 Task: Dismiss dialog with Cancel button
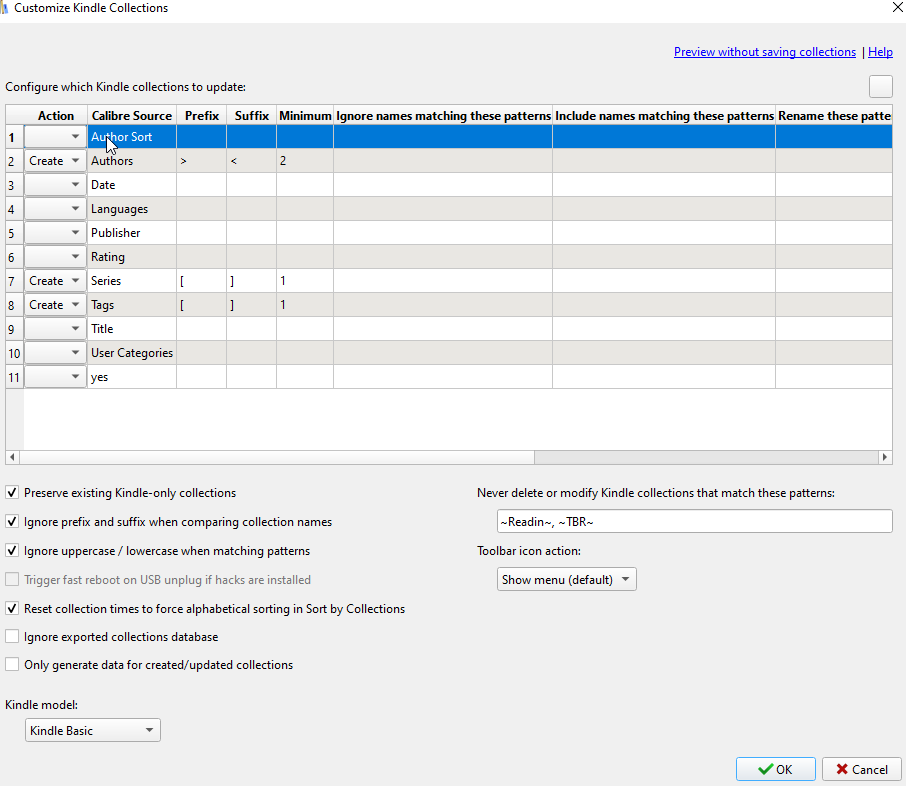[x=862, y=769]
